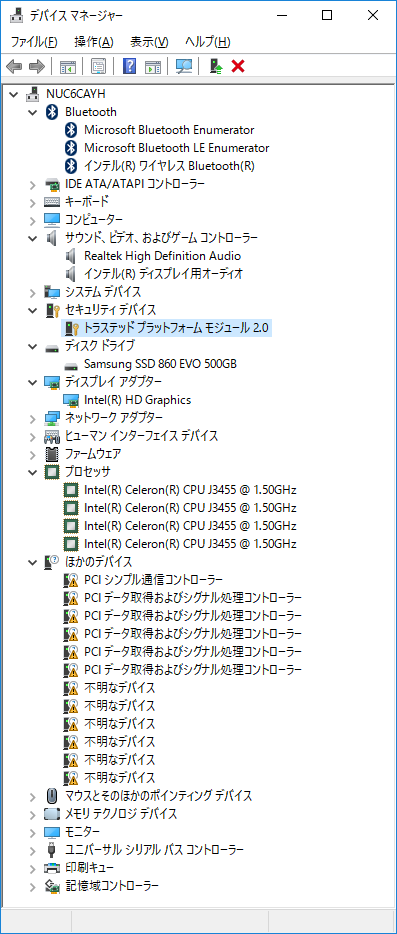Click the ほかのデバイス question mark category icon
The width and height of the screenshot is (397, 934).
point(52,562)
